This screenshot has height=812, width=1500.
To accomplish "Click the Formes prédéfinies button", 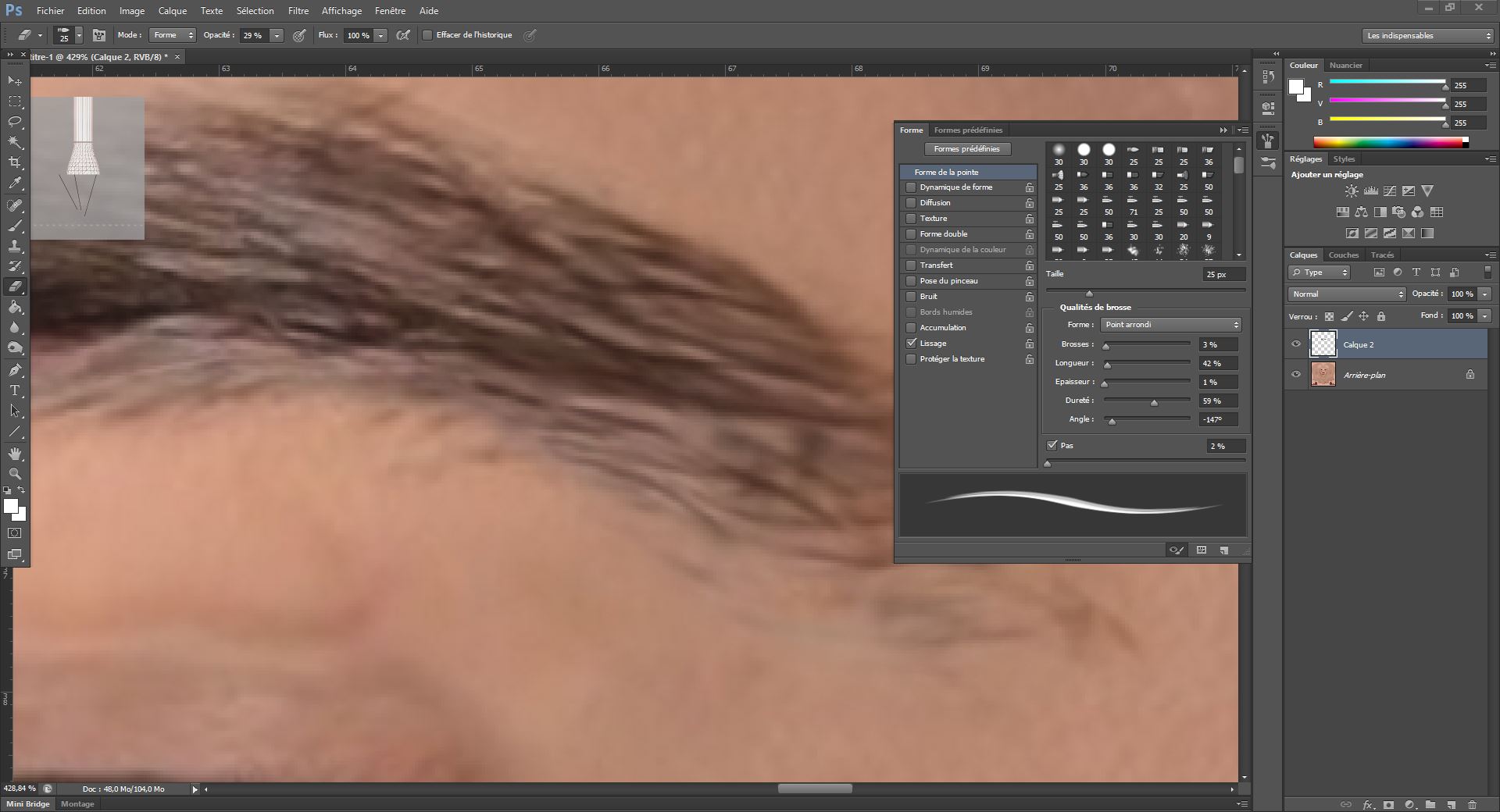I will coord(966,149).
